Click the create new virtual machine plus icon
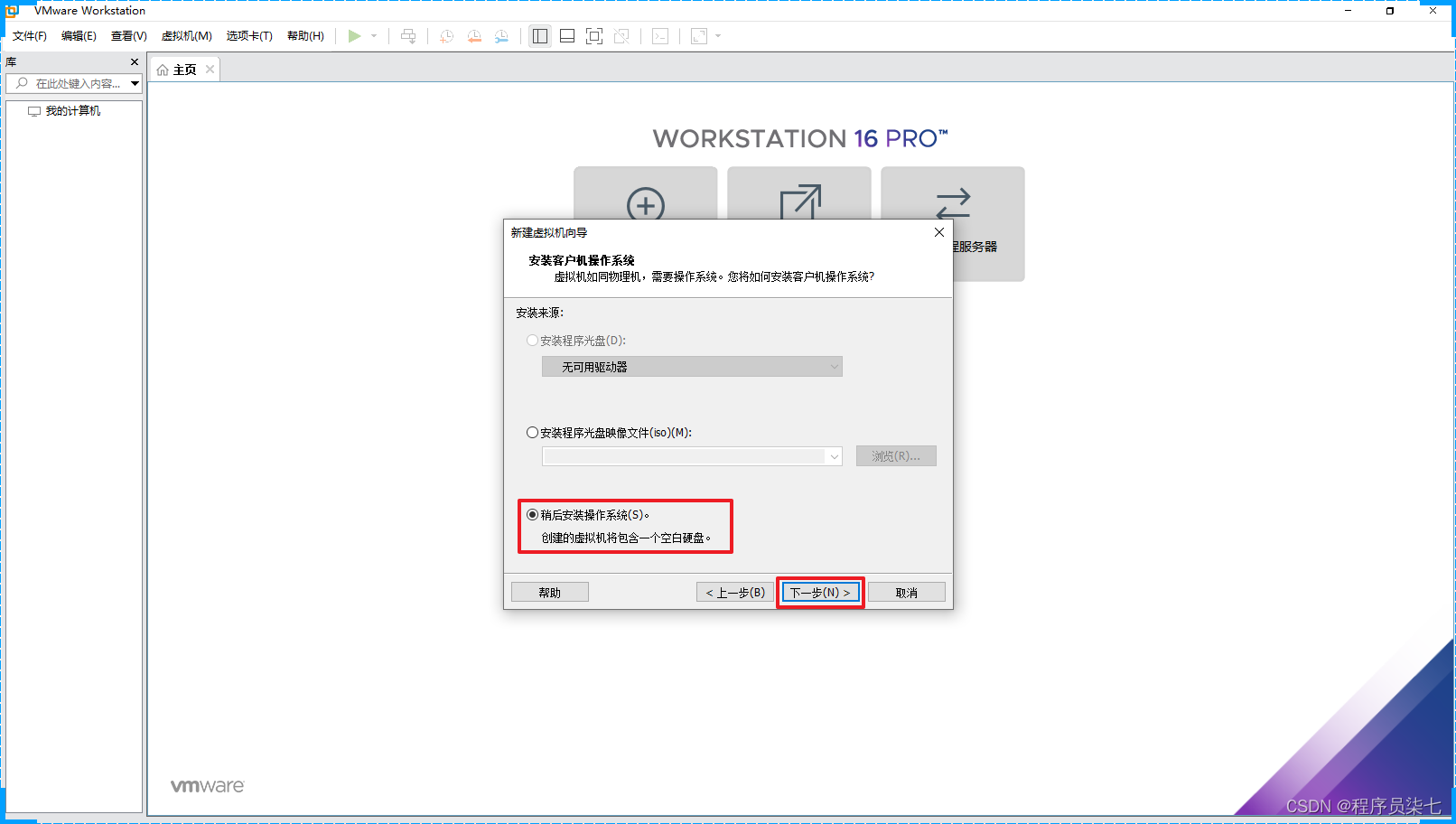Viewport: 1456px width, 824px height. (646, 204)
